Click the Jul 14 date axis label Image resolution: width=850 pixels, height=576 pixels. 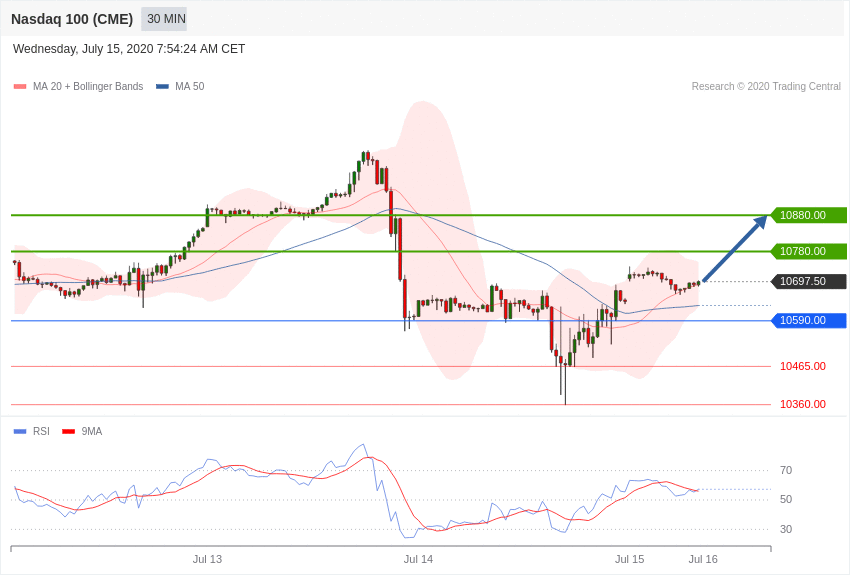(418, 559)
